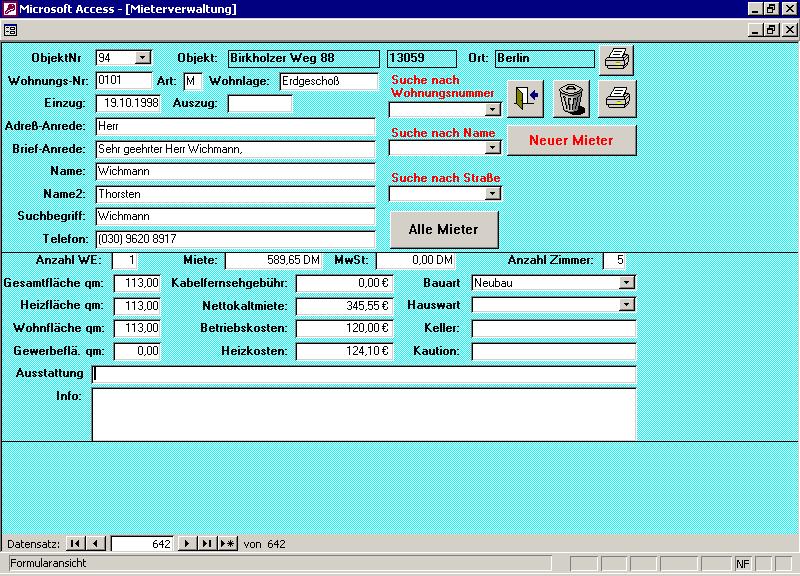The width and height of the screenshot is (800, 576).
Task: Go to previous record navigation arrow
Action: tap(95, 543)
